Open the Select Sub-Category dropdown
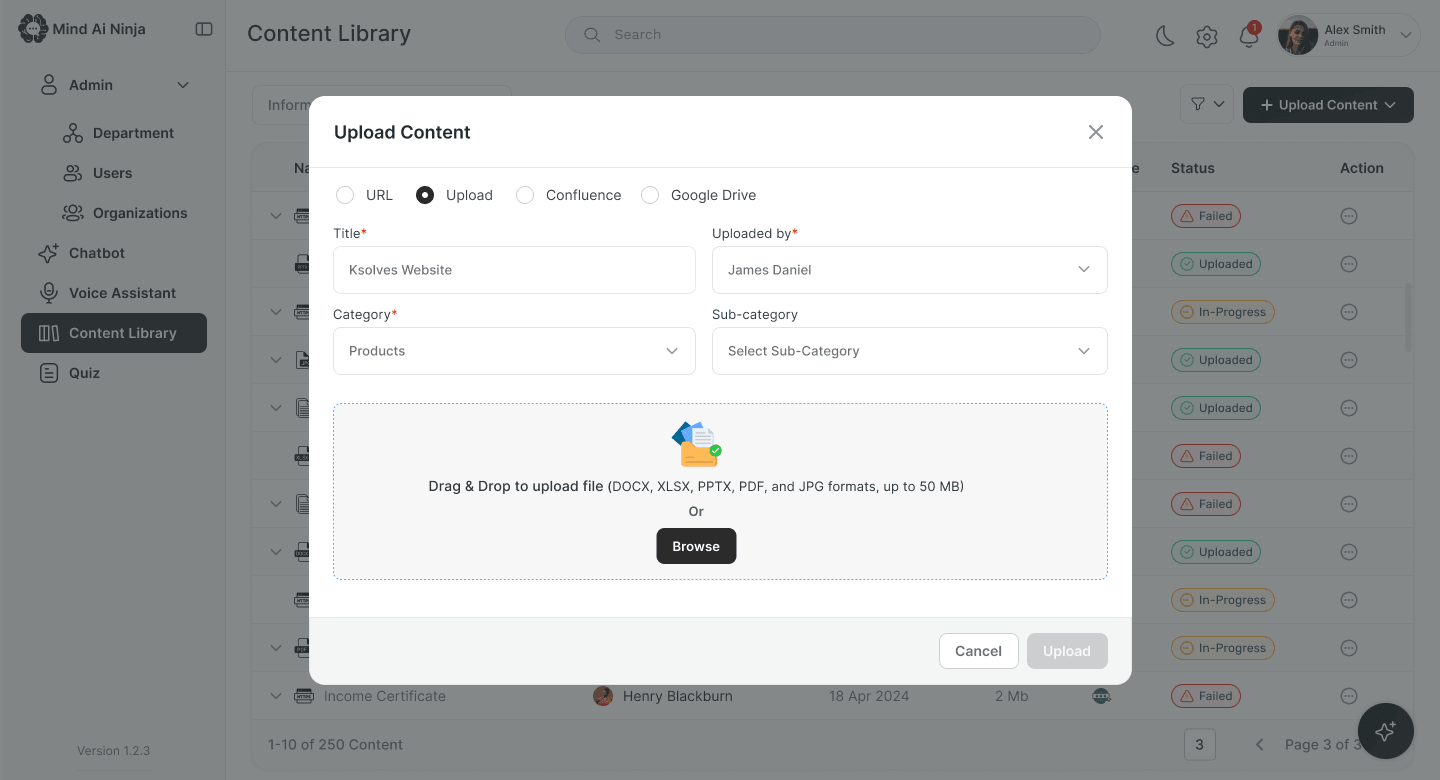 (909, 351)
